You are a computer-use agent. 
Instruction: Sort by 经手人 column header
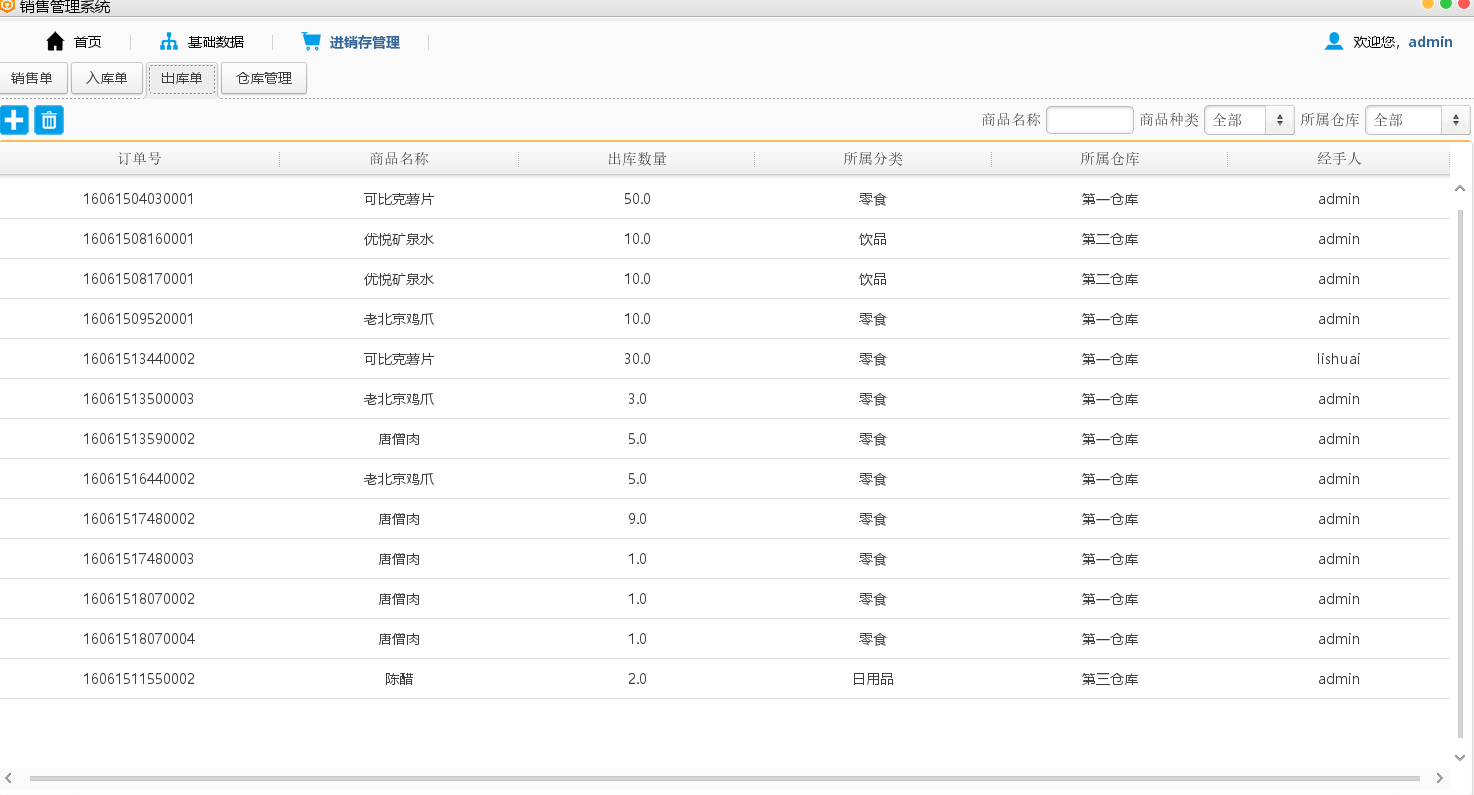[x=1339, y=159]
